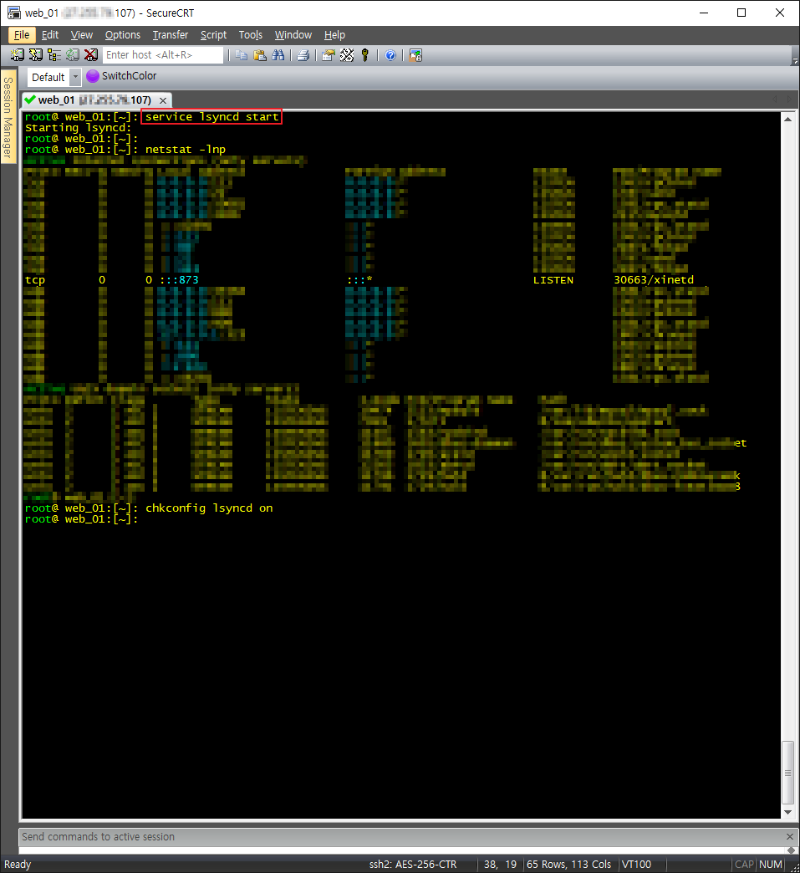800x873 pixels.
Task: Open the Session Manager side panel
Action: pyautogui.click(x=8, y=117)
